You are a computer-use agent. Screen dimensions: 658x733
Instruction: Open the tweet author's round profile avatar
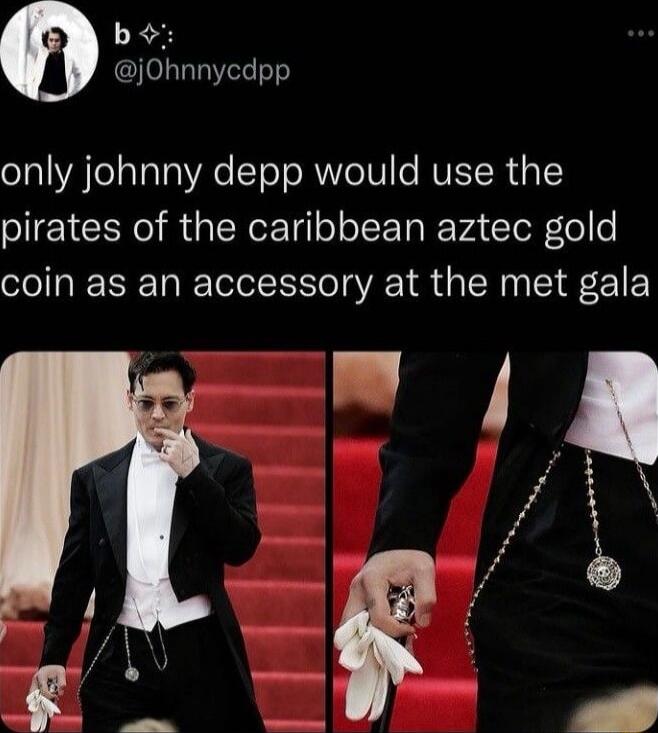coord(49,51)
